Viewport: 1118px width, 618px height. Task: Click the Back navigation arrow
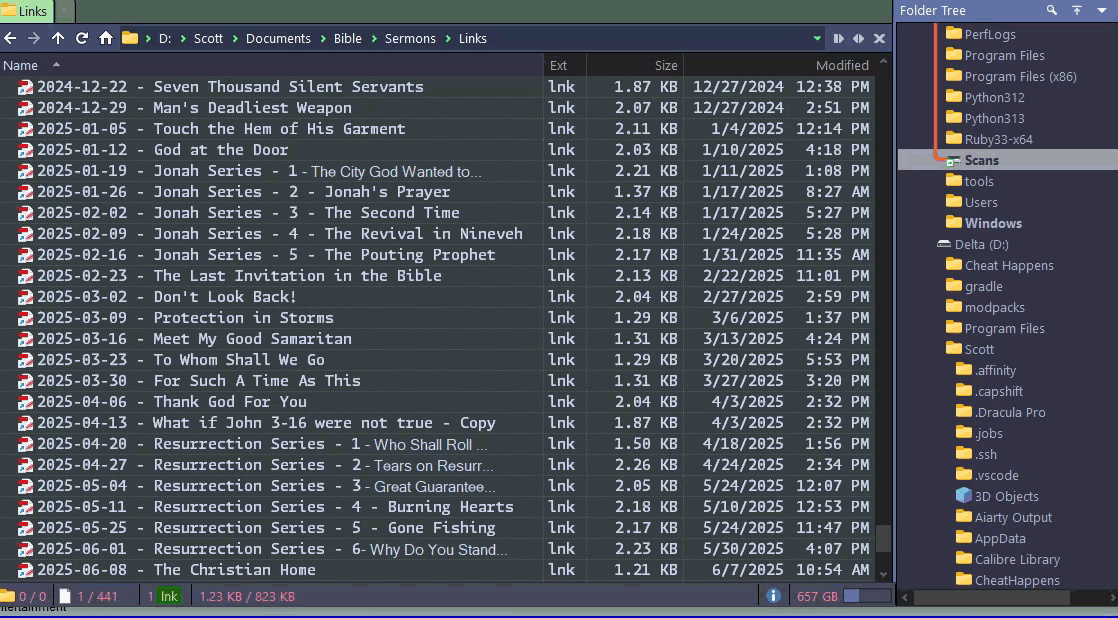point(11,38)
